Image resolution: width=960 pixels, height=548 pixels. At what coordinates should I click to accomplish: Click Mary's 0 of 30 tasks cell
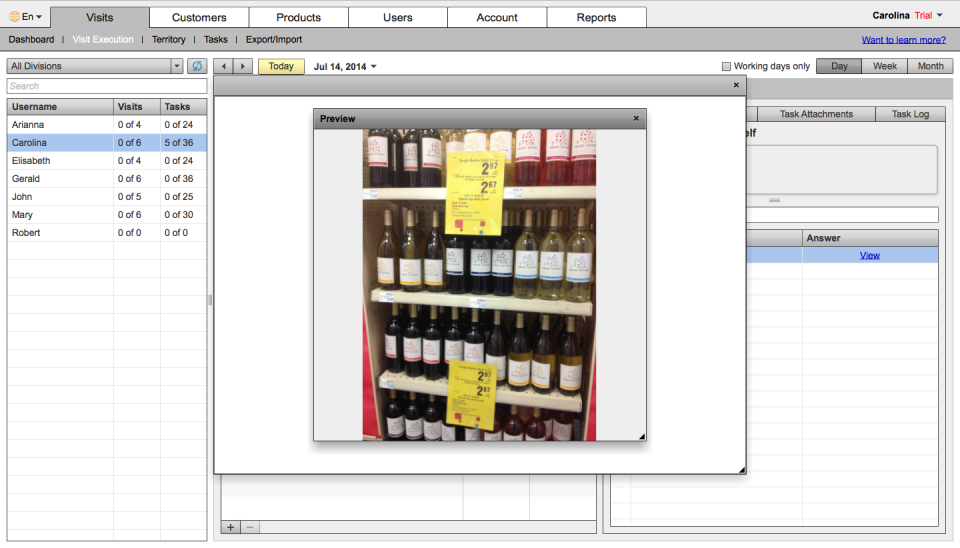(184, 215)
